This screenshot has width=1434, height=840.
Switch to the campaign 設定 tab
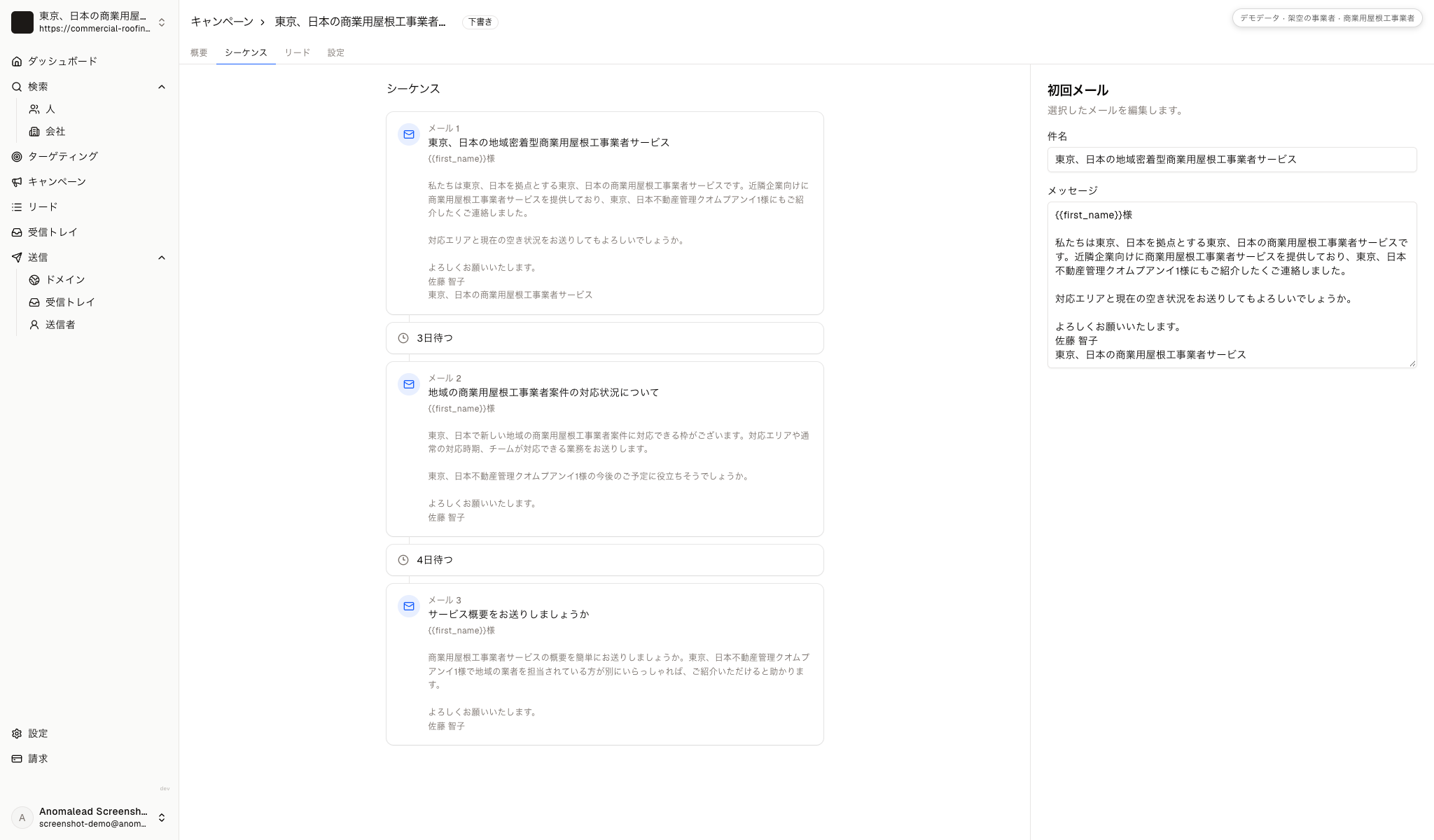[336, 52]
